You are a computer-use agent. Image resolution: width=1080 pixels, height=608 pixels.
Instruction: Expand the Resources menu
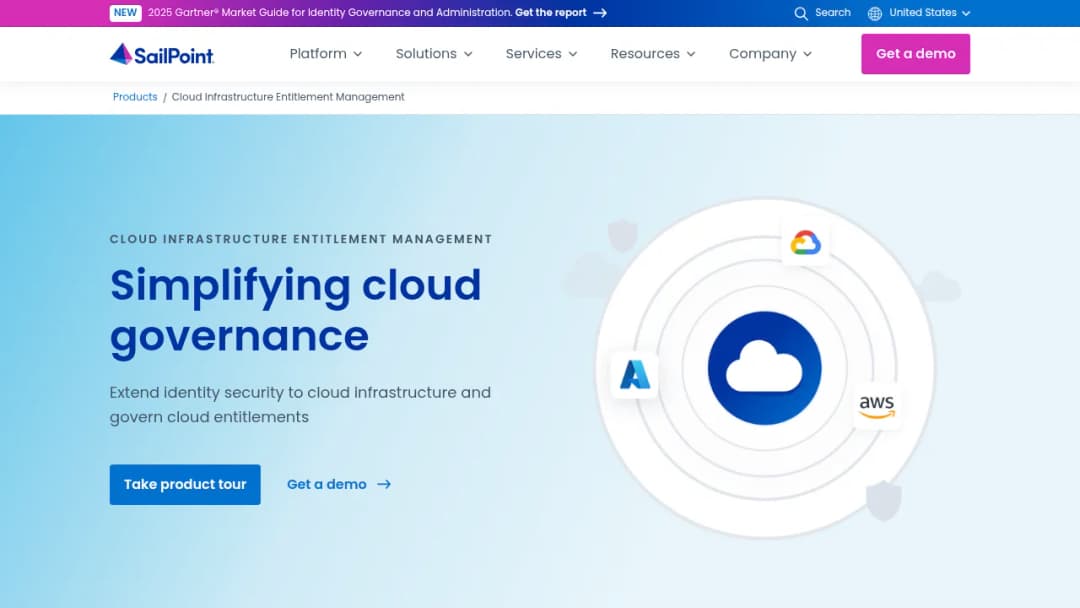pos(653,54)
